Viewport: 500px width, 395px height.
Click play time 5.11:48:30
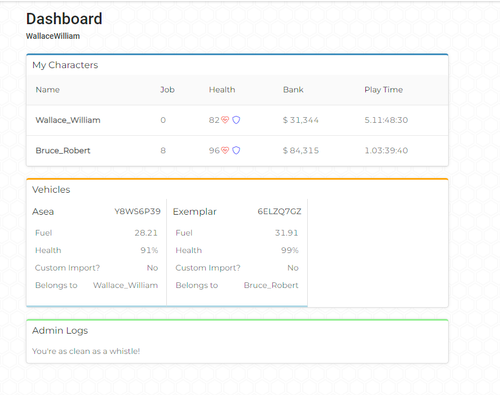(x=386, y=120)
